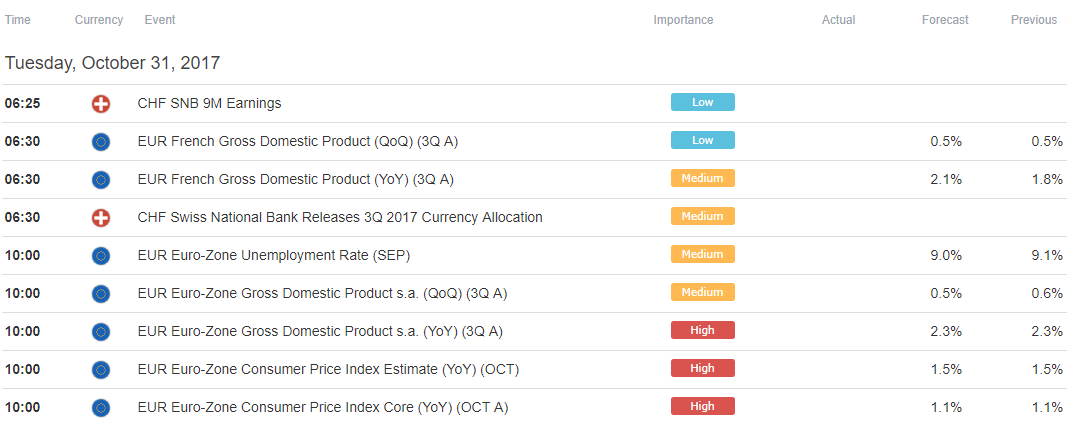This screenshot has width=1067, height=423.
Task: Click the High badge for Euro-Zone GDP YoY
Action: [x=702, y=331]
